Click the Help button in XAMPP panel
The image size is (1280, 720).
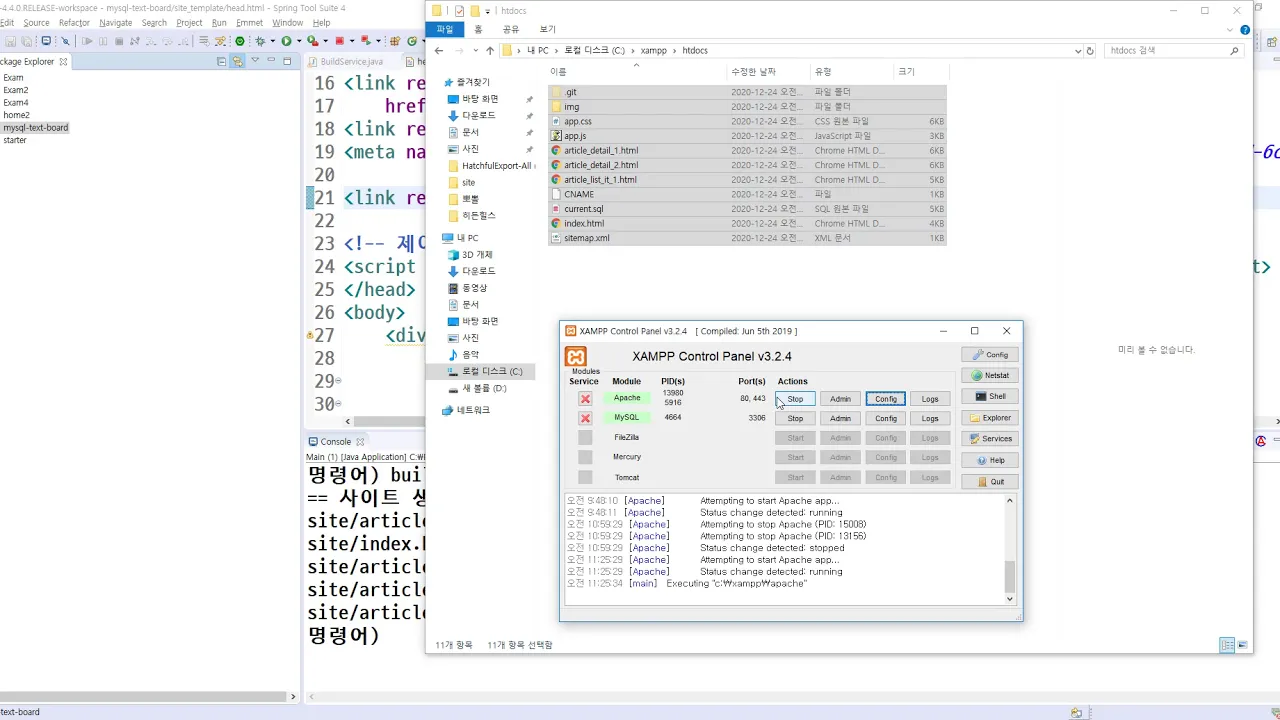click(x=990, y=460)
